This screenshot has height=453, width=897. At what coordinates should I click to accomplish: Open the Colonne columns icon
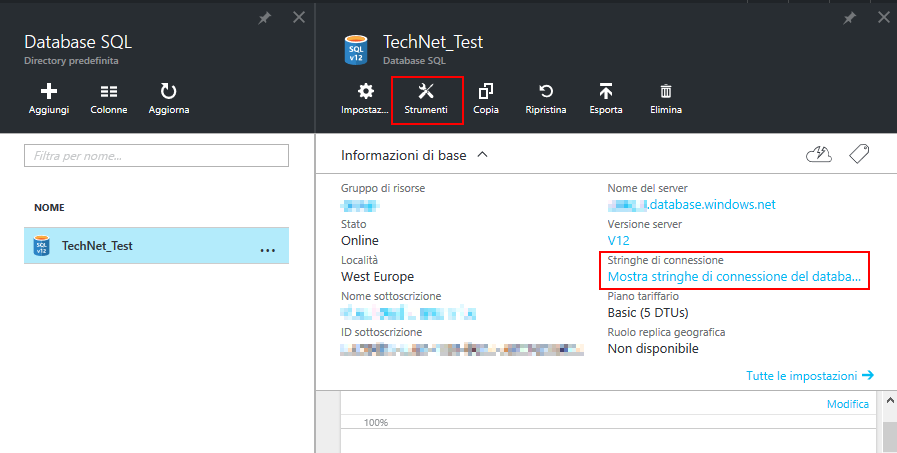(109, 92)
